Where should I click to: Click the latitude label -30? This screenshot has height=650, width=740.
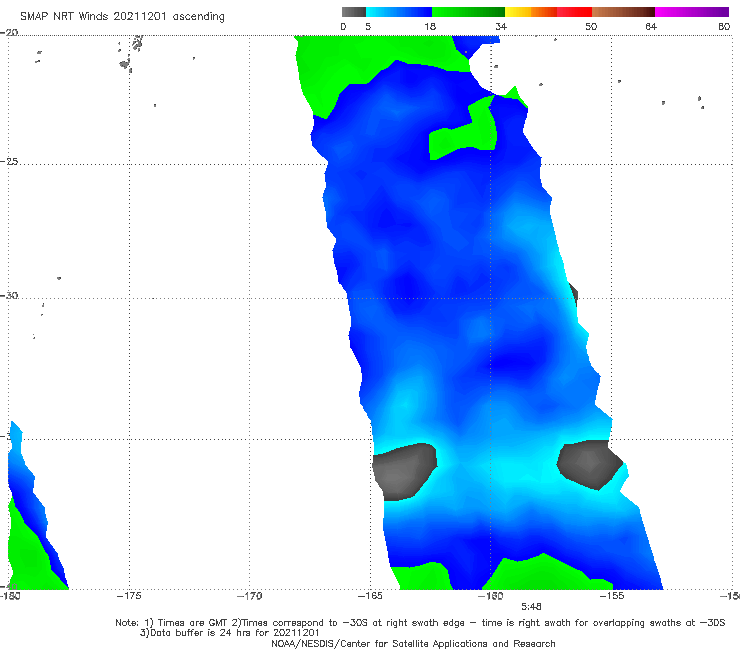9,295
